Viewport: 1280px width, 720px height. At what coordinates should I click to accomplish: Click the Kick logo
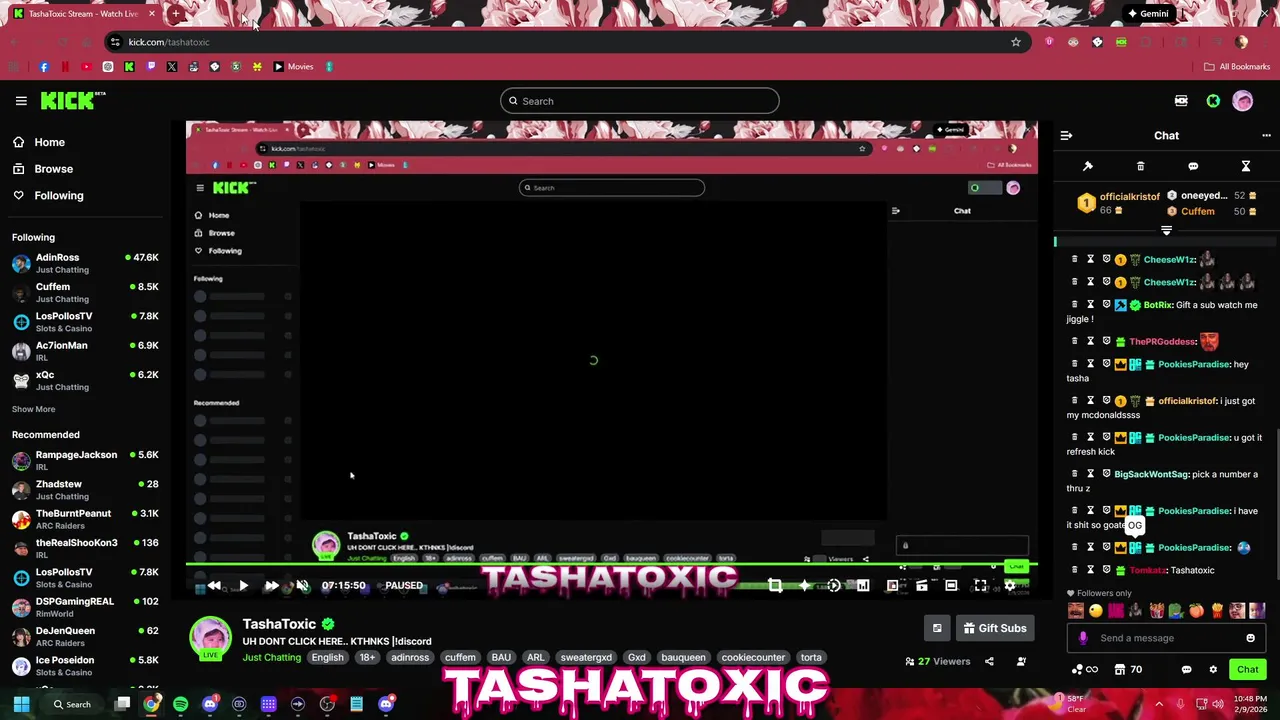(x=72, y=101)
